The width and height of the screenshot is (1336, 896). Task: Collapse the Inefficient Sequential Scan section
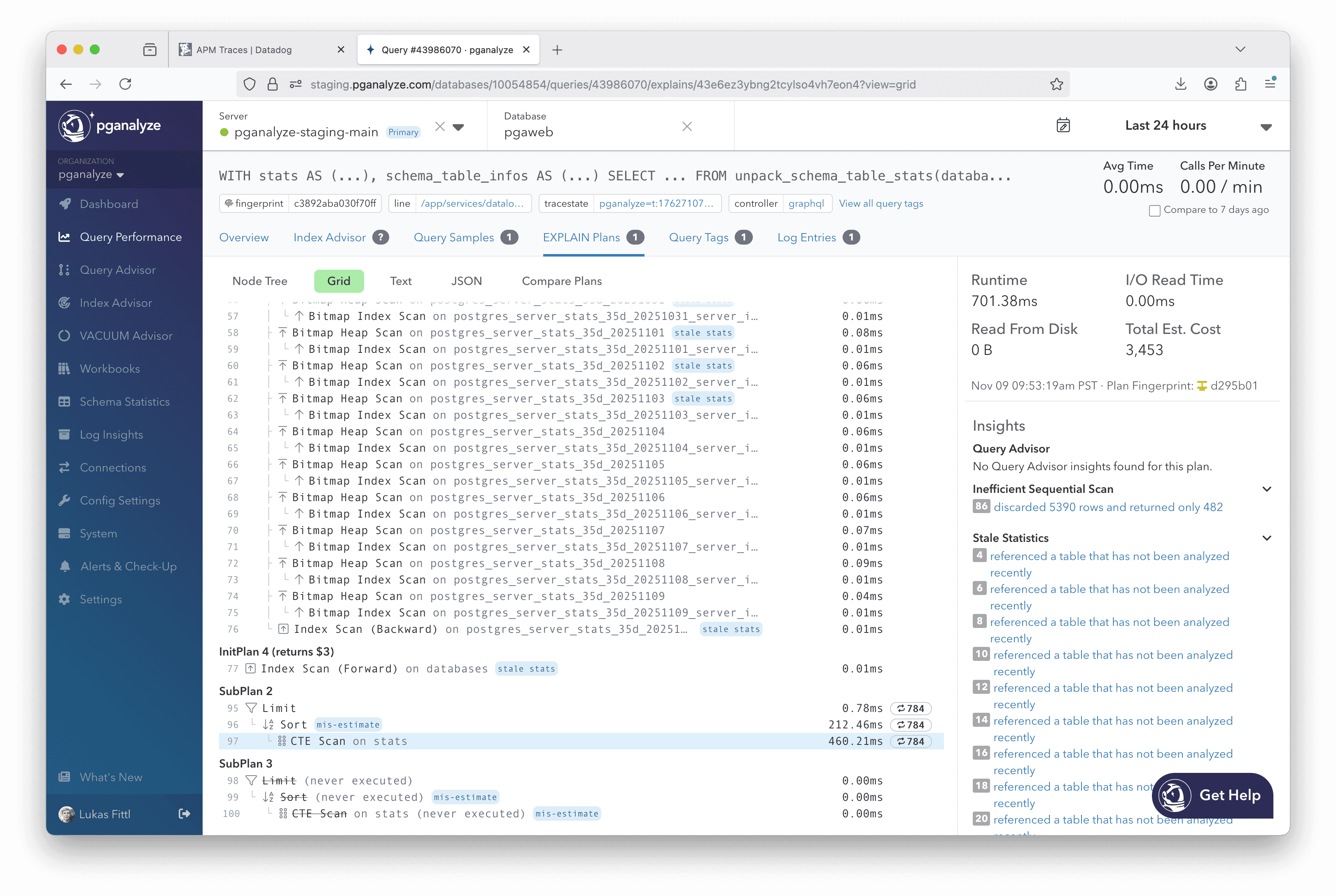(x=1266, y=489)
